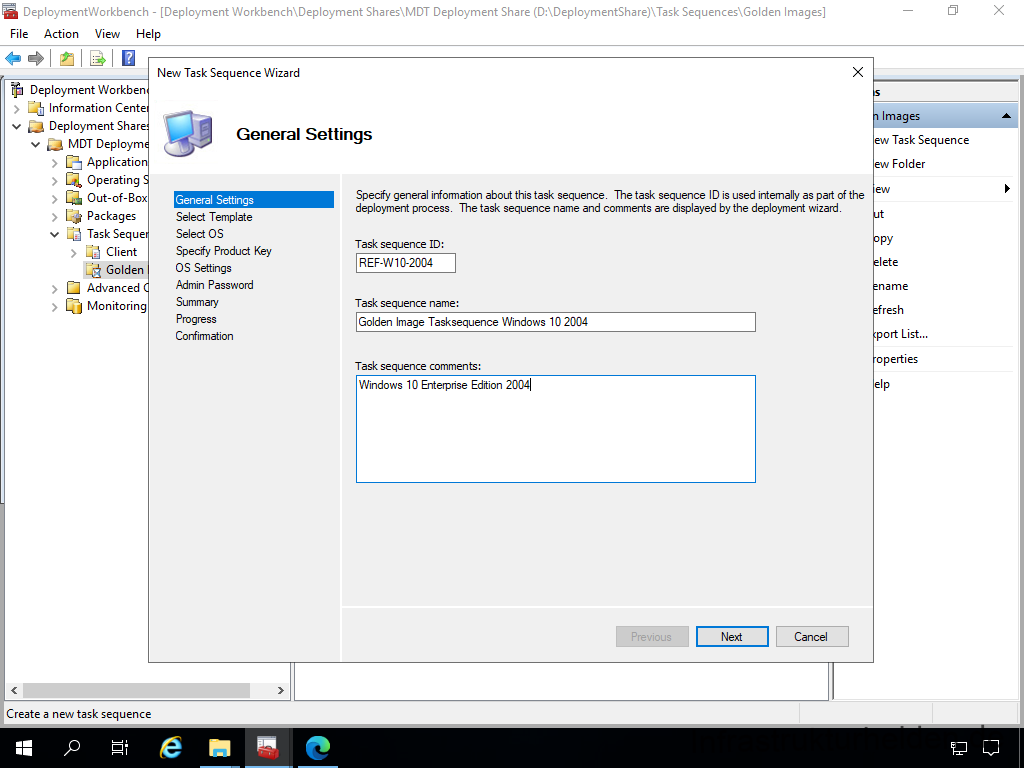This screenshot has height=768, width=1024.
Task: Open taskbar Search magnifier
Action: point(72,748)
